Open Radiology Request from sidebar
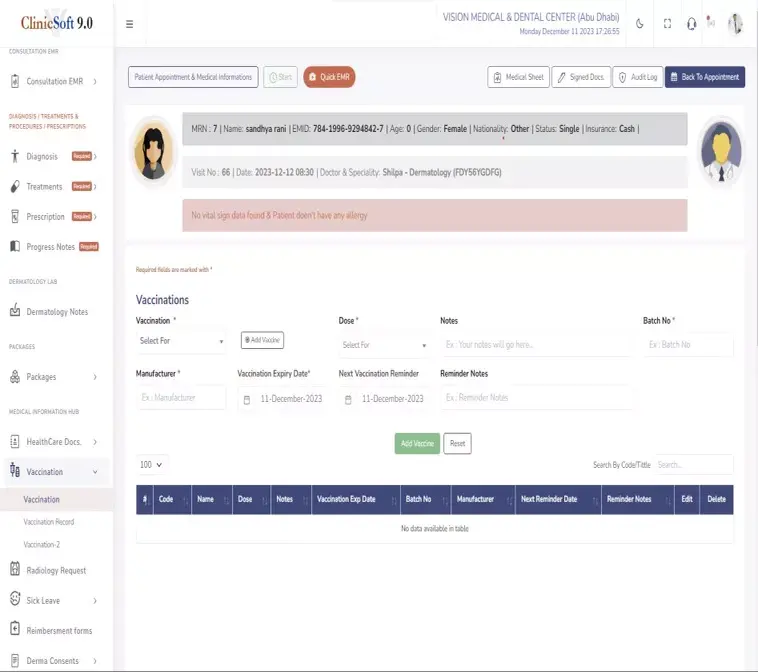 [x=55, y=570]
